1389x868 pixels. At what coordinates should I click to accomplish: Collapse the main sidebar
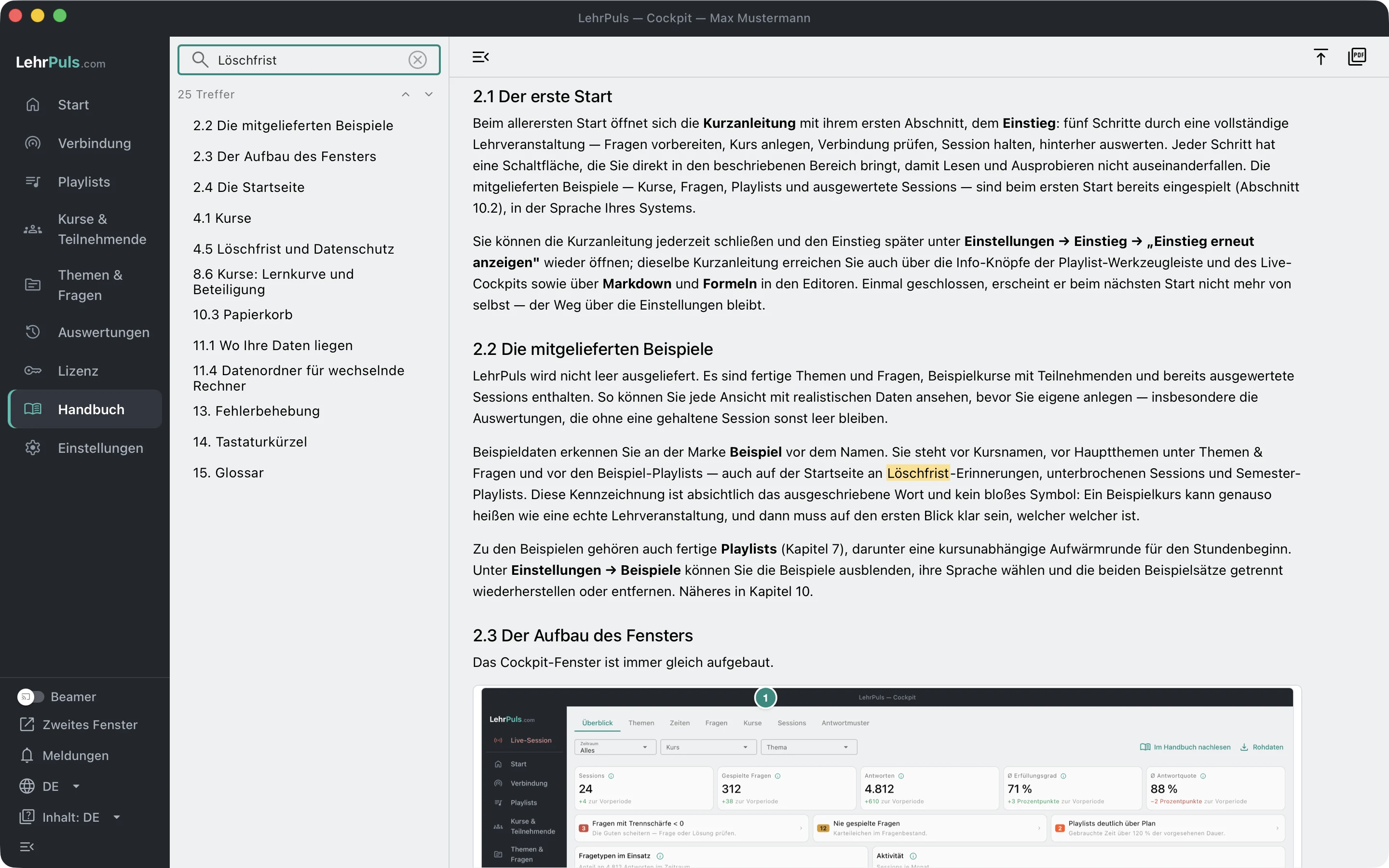[x=27, y=847]
